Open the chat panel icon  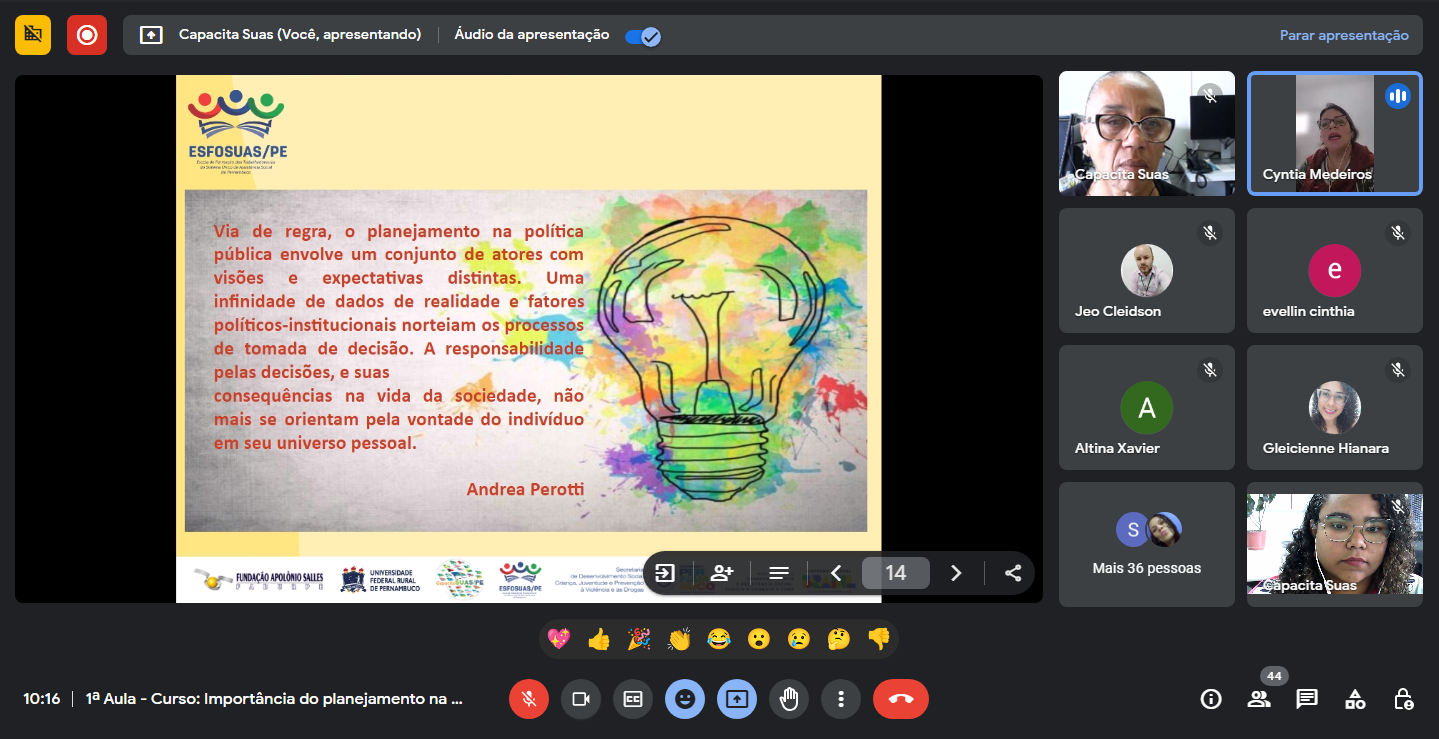pos(1307,699)
